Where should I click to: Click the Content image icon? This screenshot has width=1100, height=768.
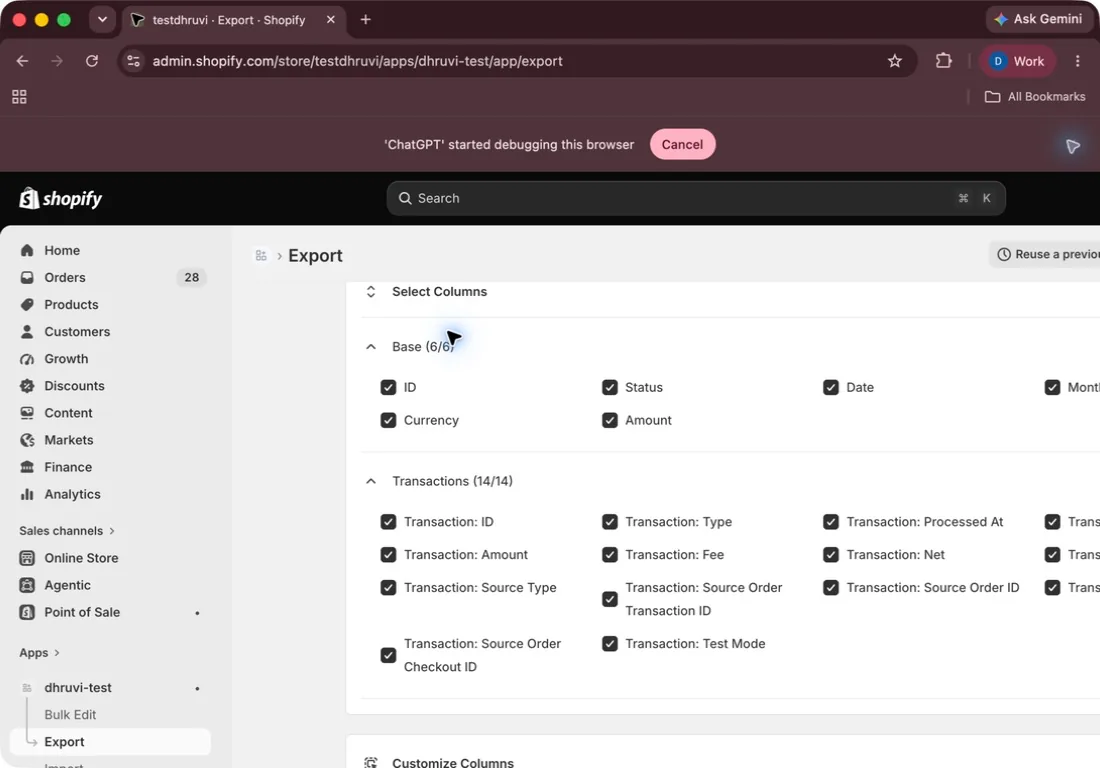pyautogui.click(x=27, y=413)
